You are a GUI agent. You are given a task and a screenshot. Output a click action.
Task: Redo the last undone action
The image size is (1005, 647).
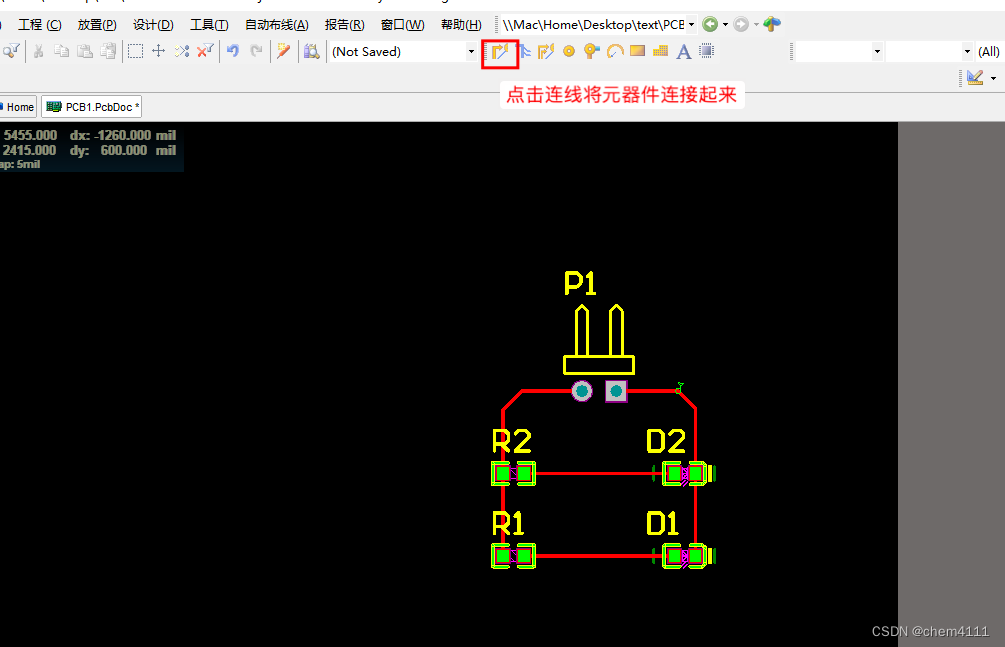pyautogui.click(x=256, y=51)
